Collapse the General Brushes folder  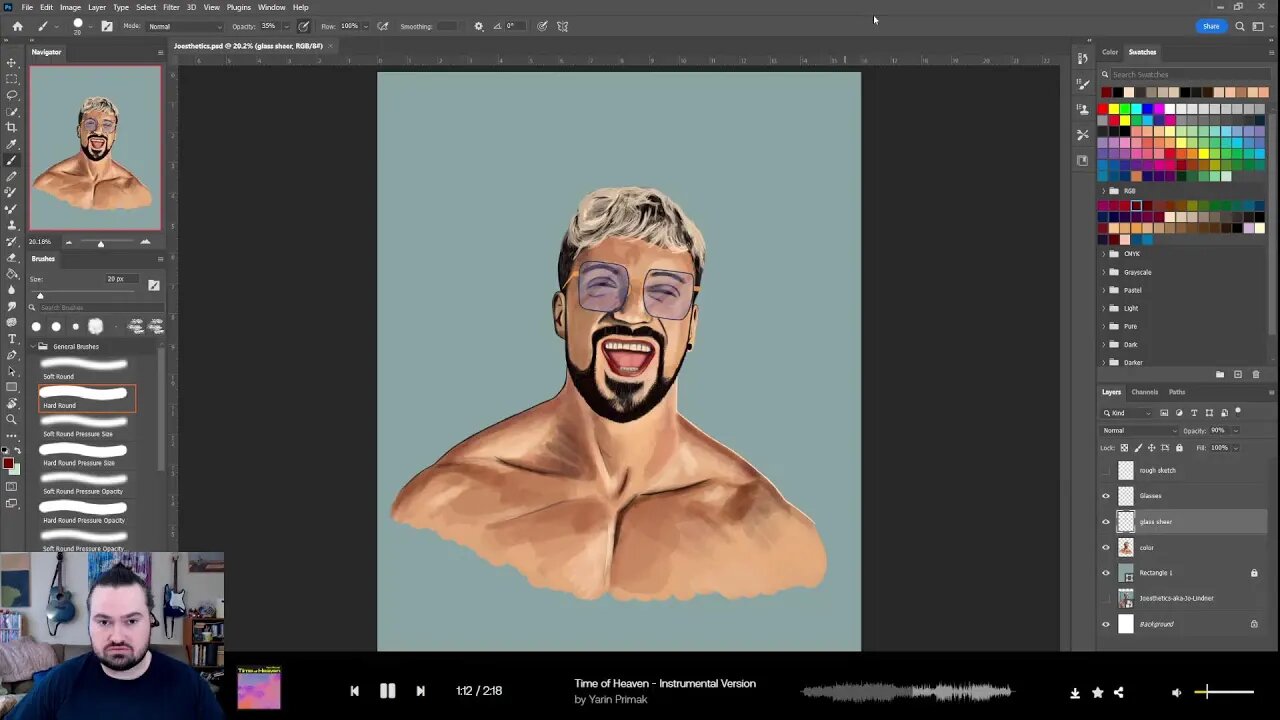point(32,346)
